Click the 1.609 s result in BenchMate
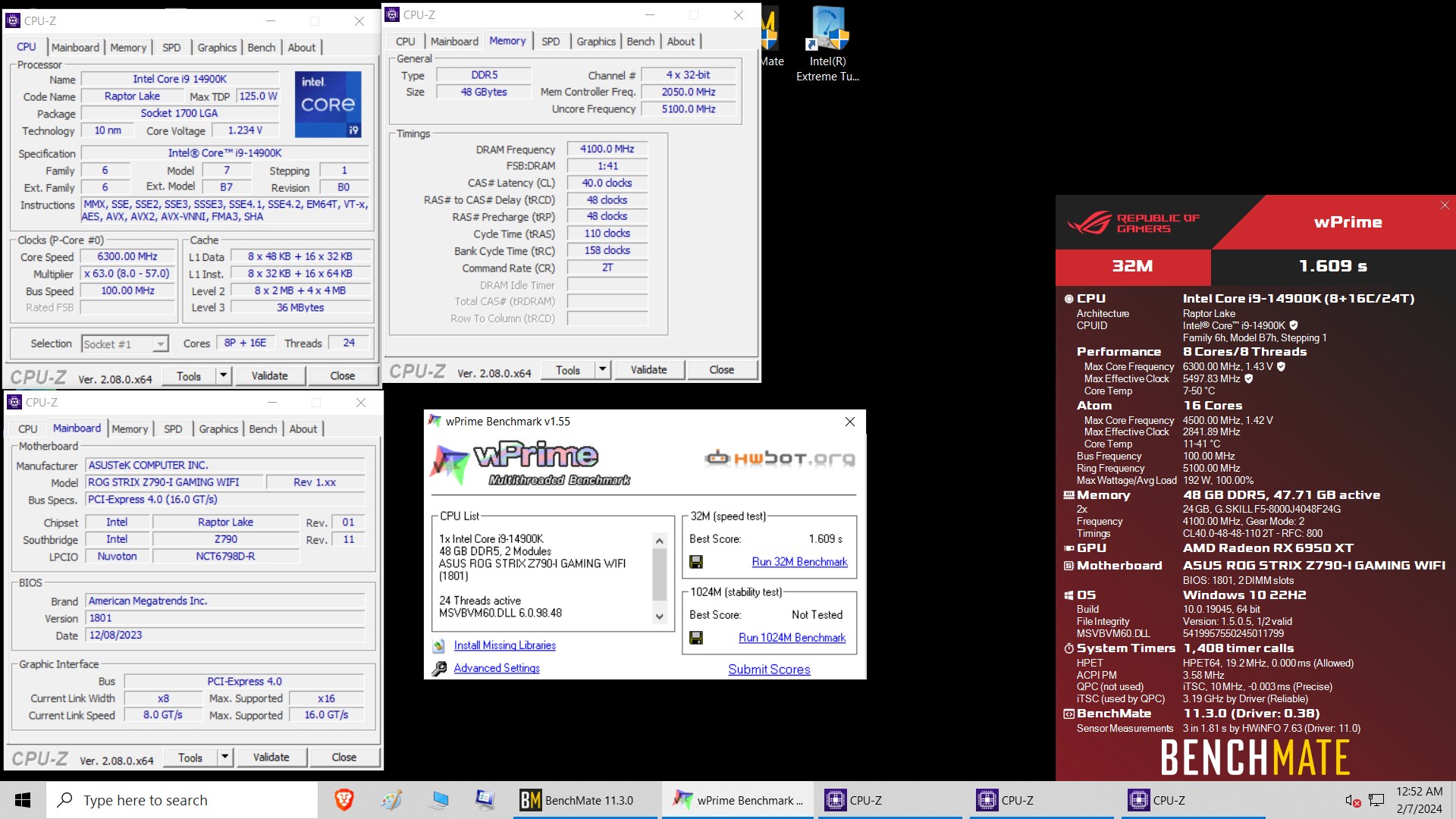The height and width of the screenshot is (819, 1456). pos(1332,266)
